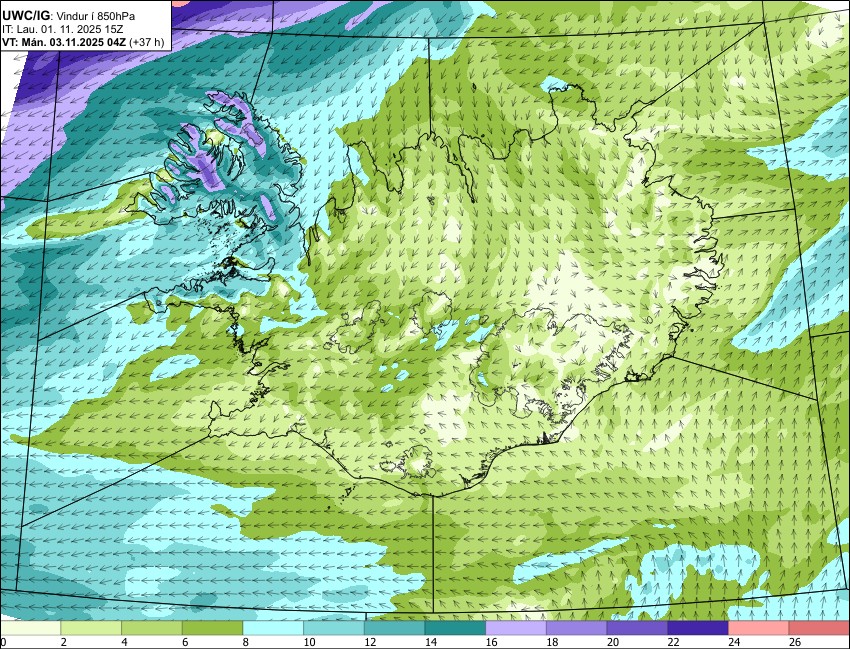
Task: Click the legend label '18'
Action: pos(552,642)
